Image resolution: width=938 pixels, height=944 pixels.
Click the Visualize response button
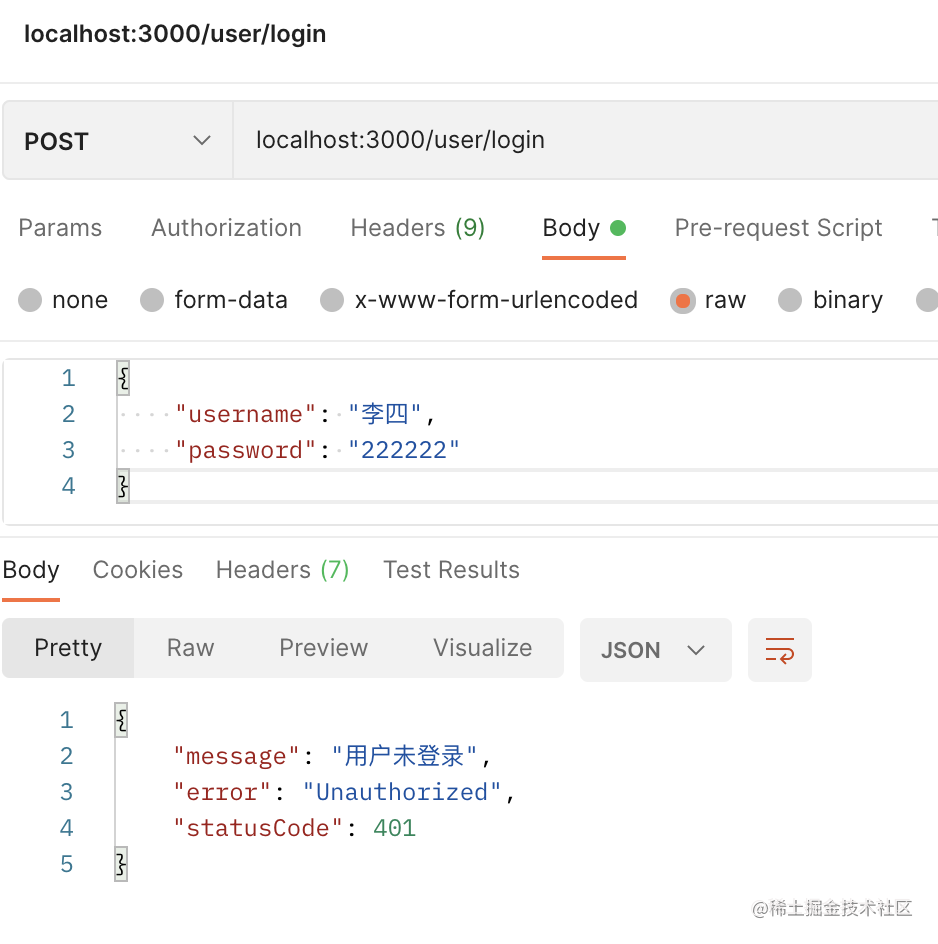point(482,648)
